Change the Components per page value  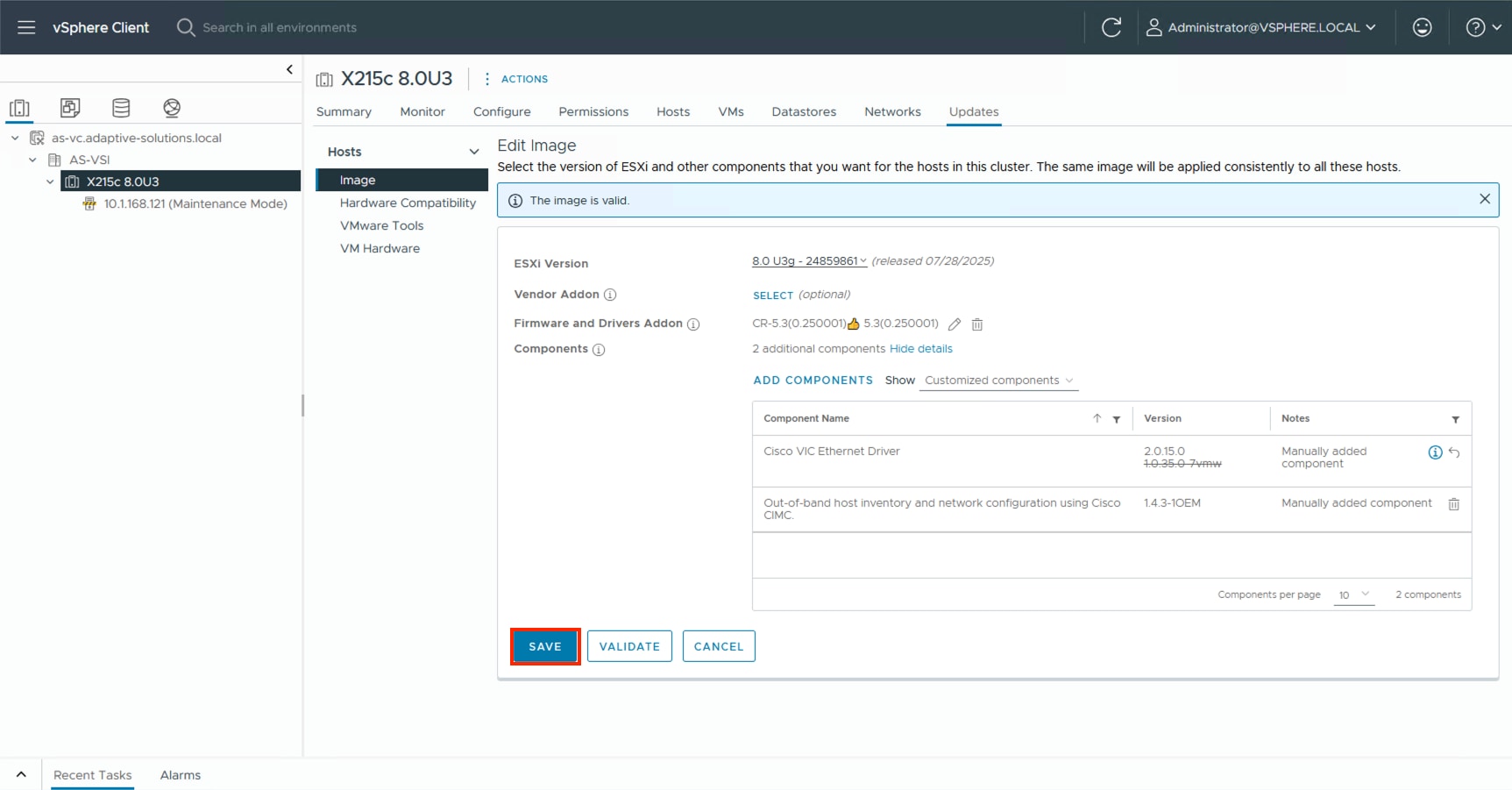1354,594
